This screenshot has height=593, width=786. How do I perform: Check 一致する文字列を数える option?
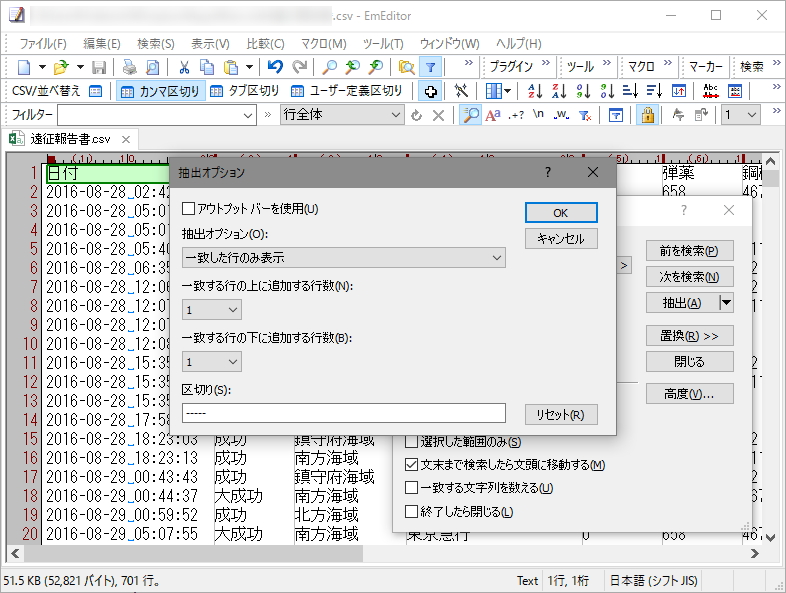coord(411,488)
